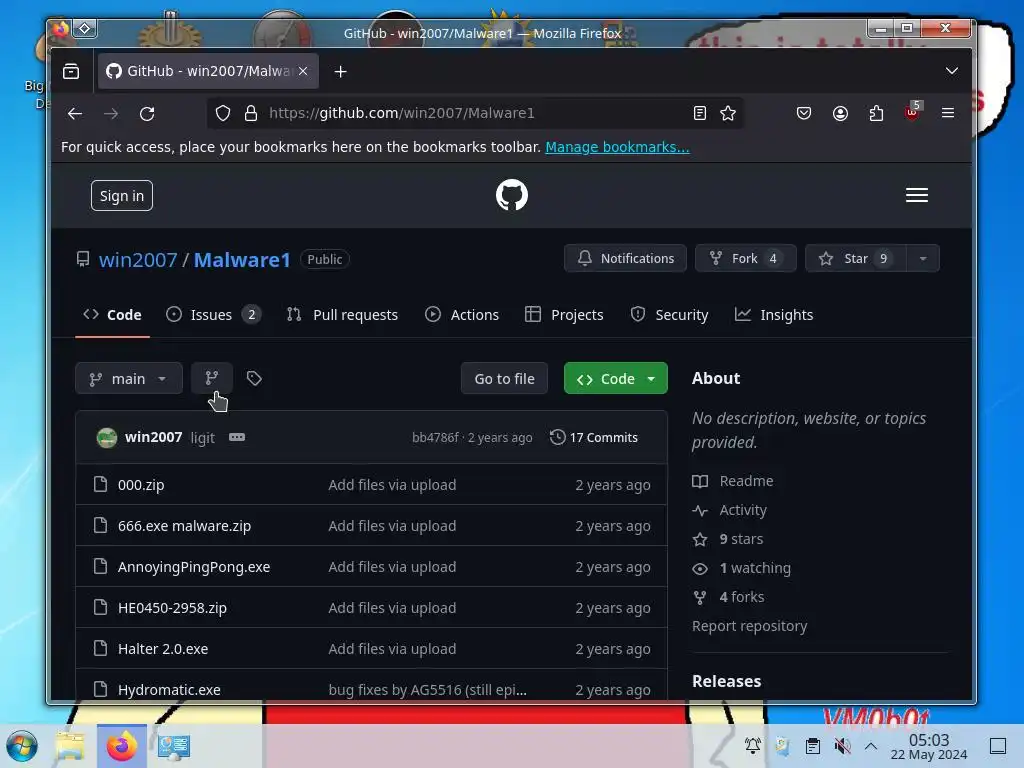This screenshot has height=768, width=1024.
Task: Open the Halter 2.0.exe file
Action: [163, 648]
